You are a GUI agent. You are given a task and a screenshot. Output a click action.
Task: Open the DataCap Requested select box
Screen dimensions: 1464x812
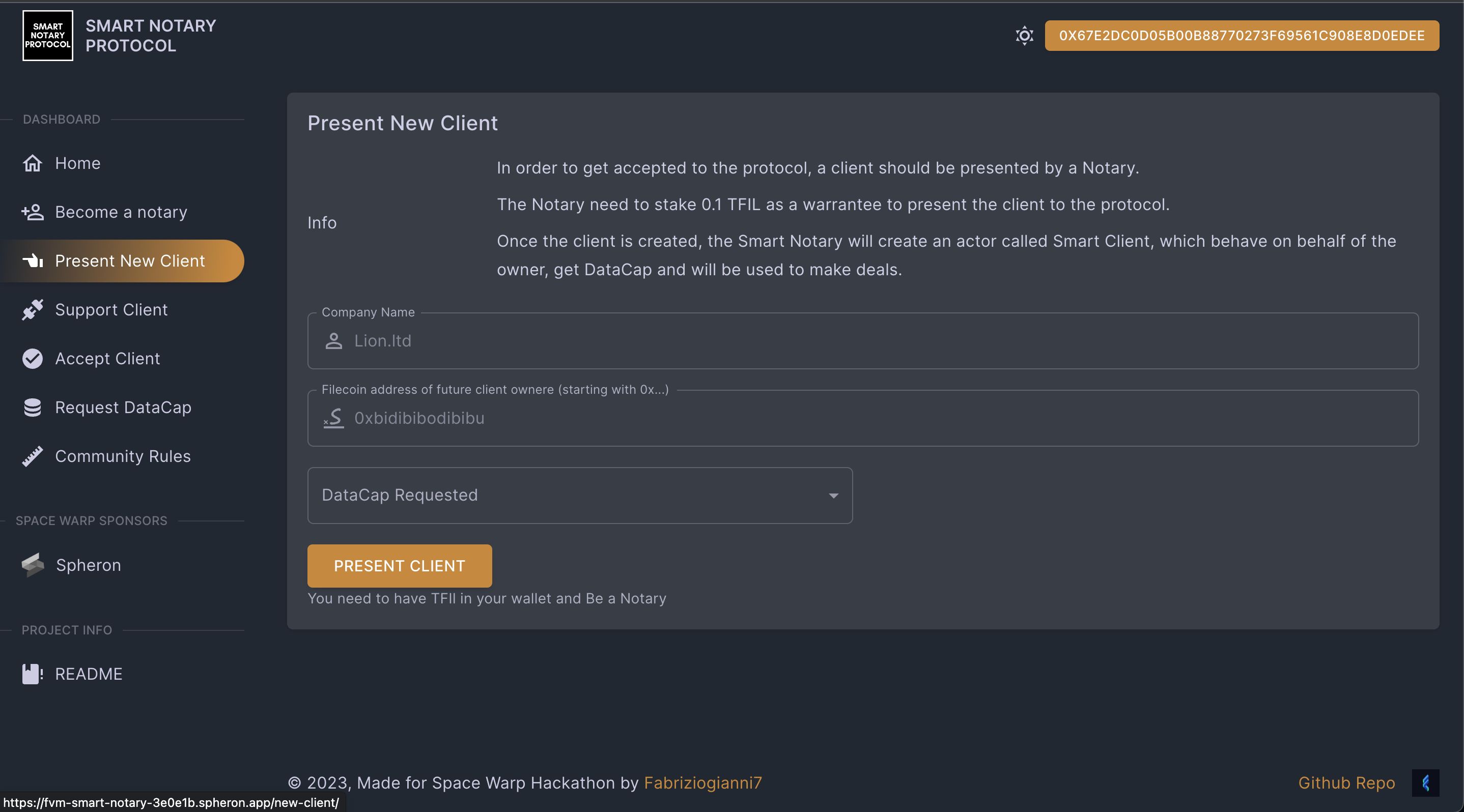(x=580, y=495)
